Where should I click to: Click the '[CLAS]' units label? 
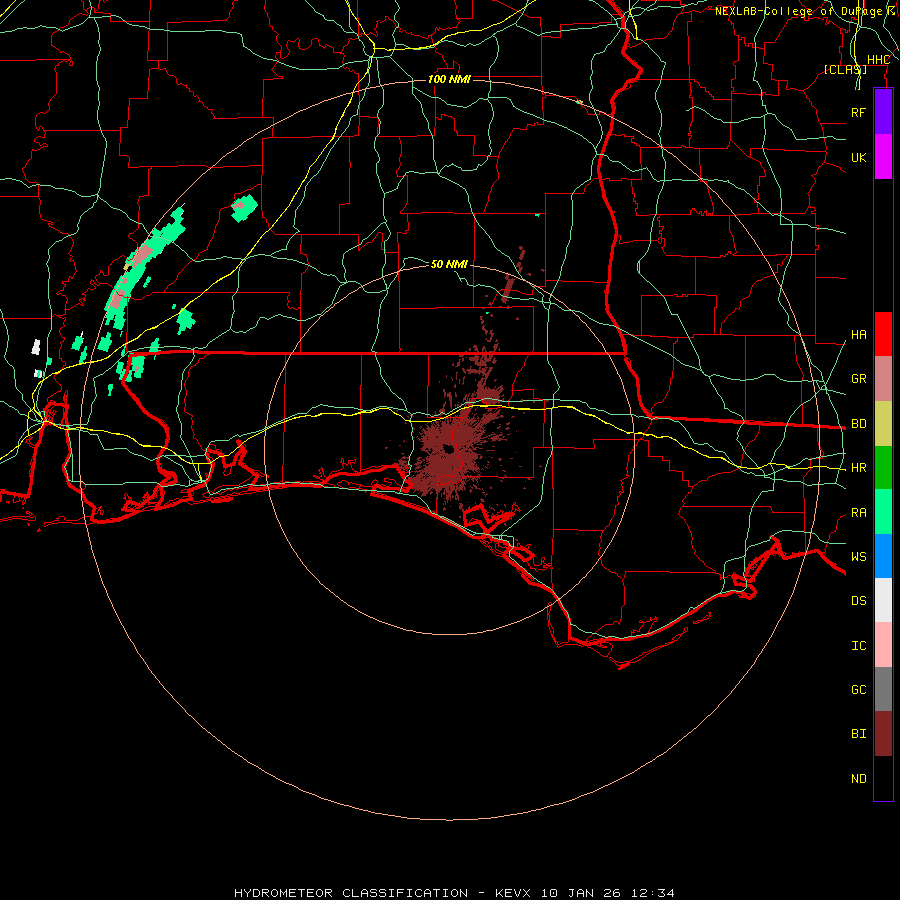[x=845, y=69]
